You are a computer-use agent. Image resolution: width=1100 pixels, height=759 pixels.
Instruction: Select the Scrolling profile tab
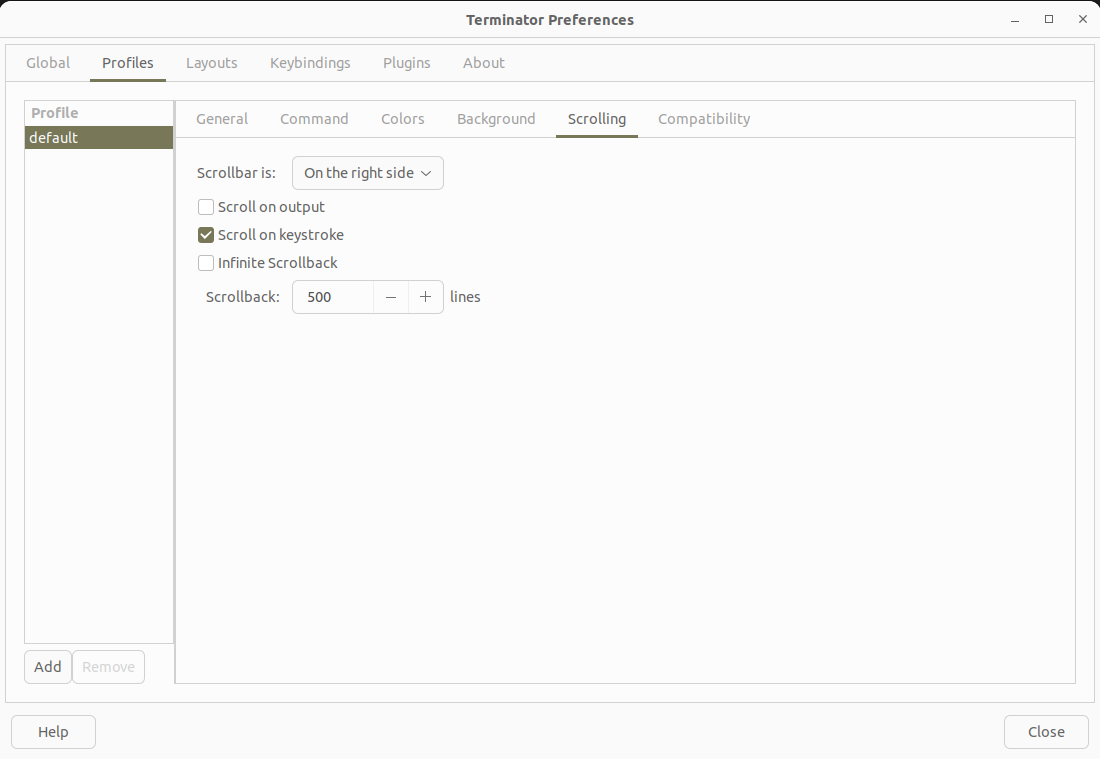(x=596, y=119)
